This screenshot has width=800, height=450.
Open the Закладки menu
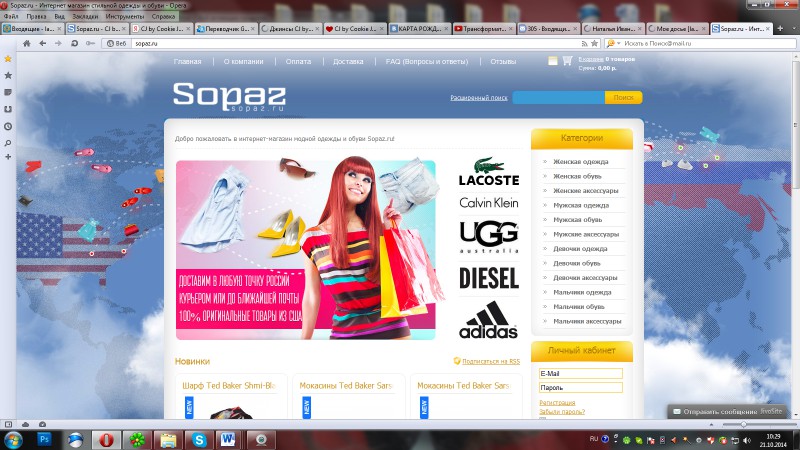pos(85,16)
